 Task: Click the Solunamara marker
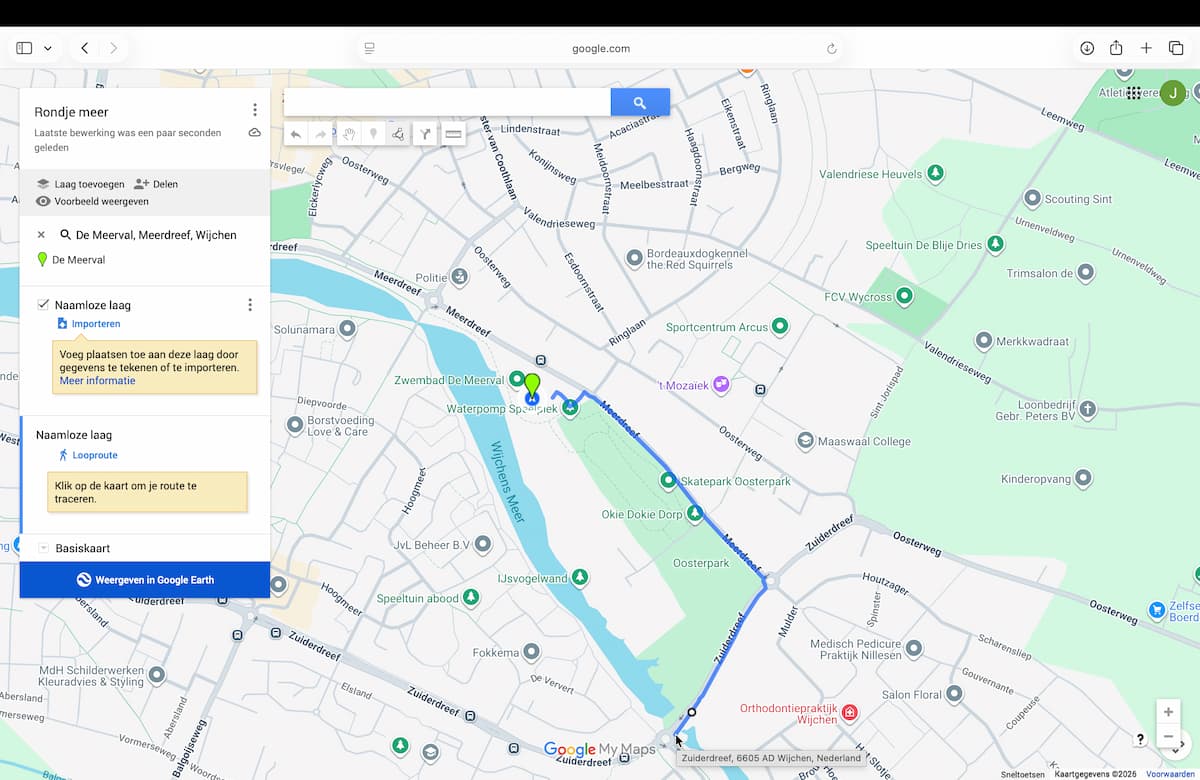point(347,328)
